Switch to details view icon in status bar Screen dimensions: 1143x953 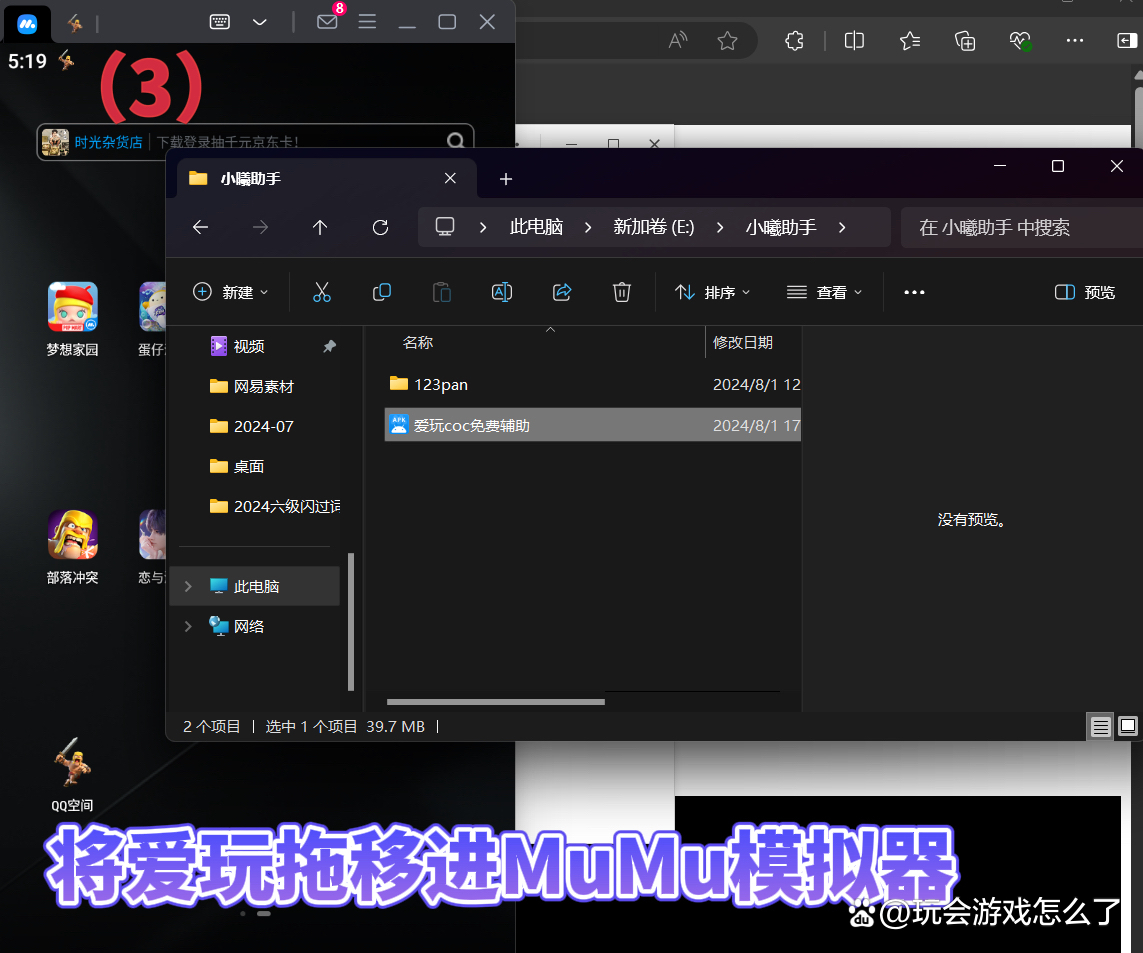coord(1101,726)
